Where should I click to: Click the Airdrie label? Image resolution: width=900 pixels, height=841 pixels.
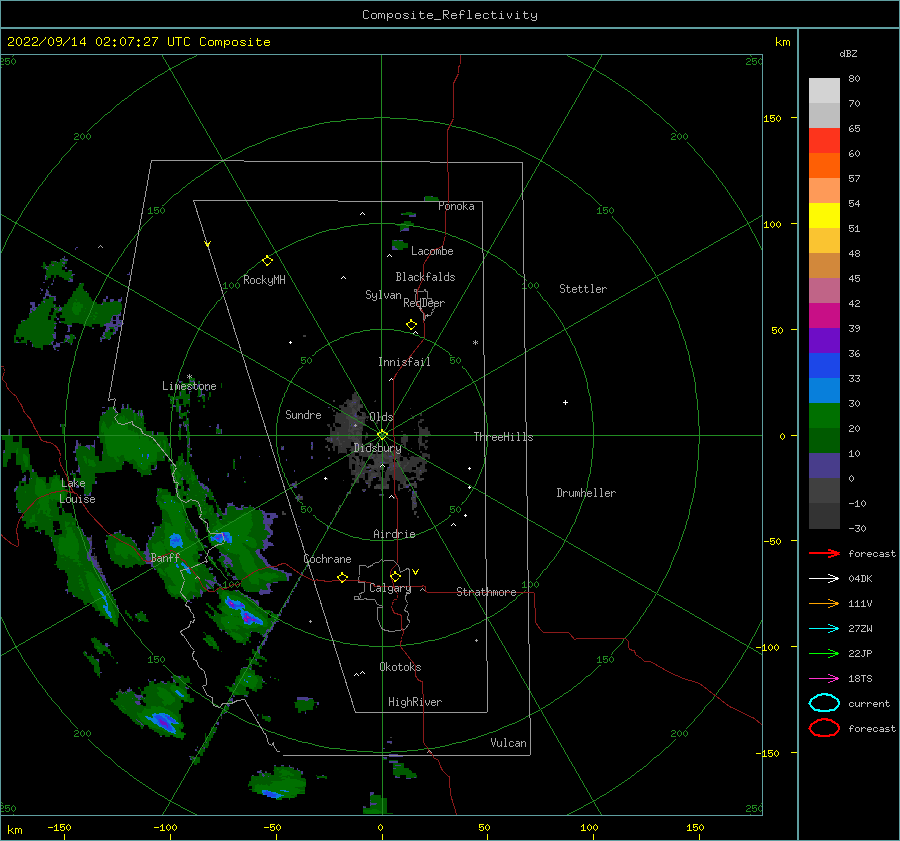tap(394, 534)
